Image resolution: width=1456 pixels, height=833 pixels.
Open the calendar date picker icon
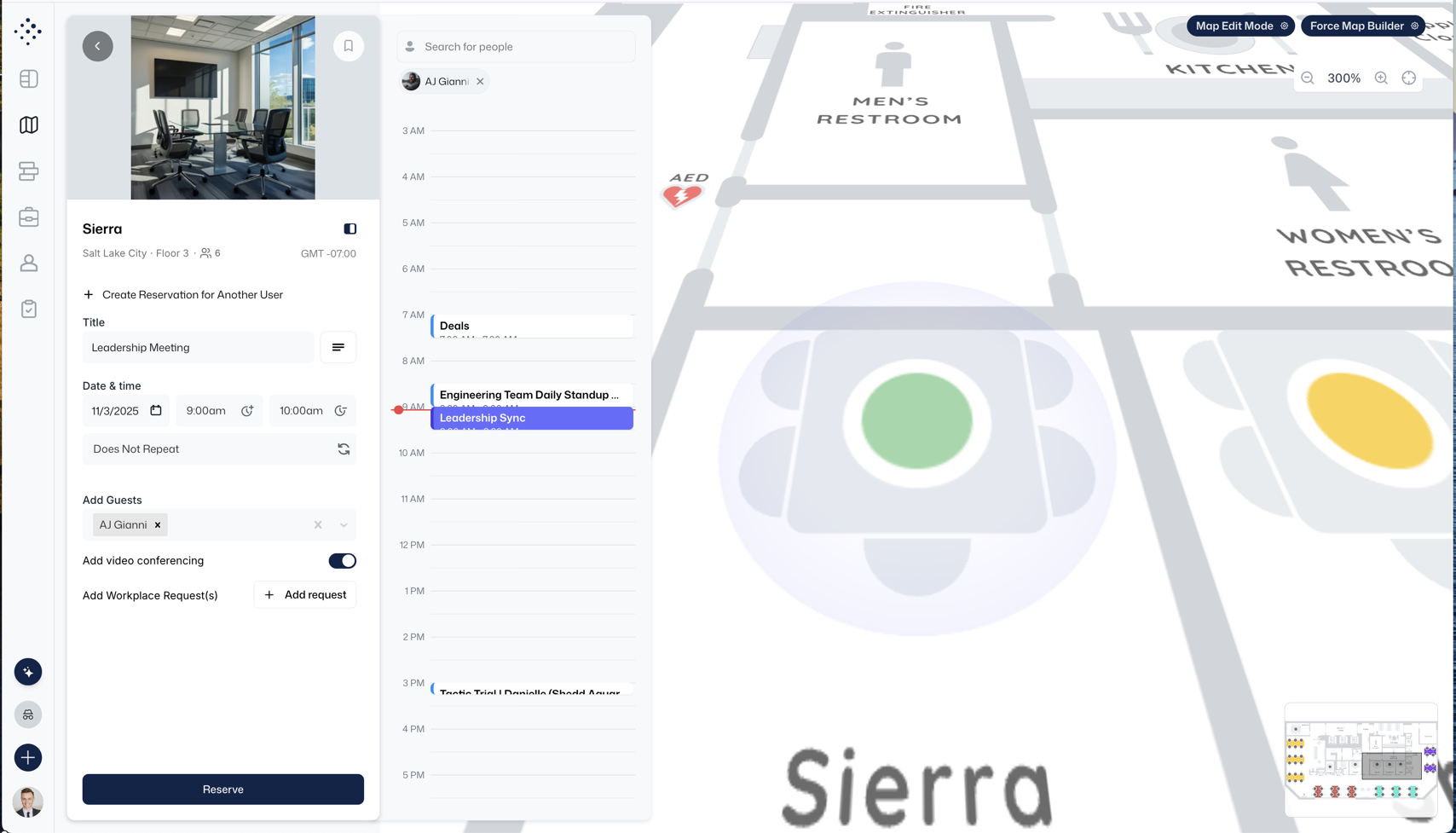tap(156, 410)
